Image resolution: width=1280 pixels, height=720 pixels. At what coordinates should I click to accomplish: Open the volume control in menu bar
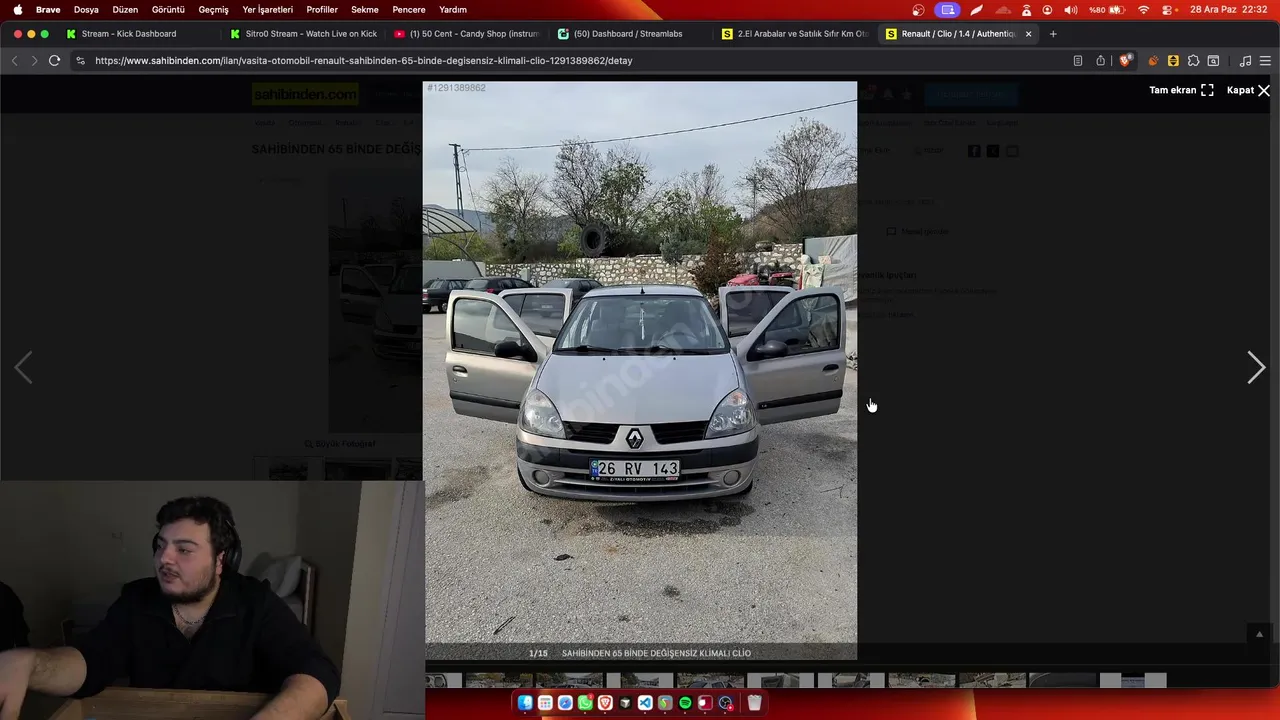tap(1071, 10)
